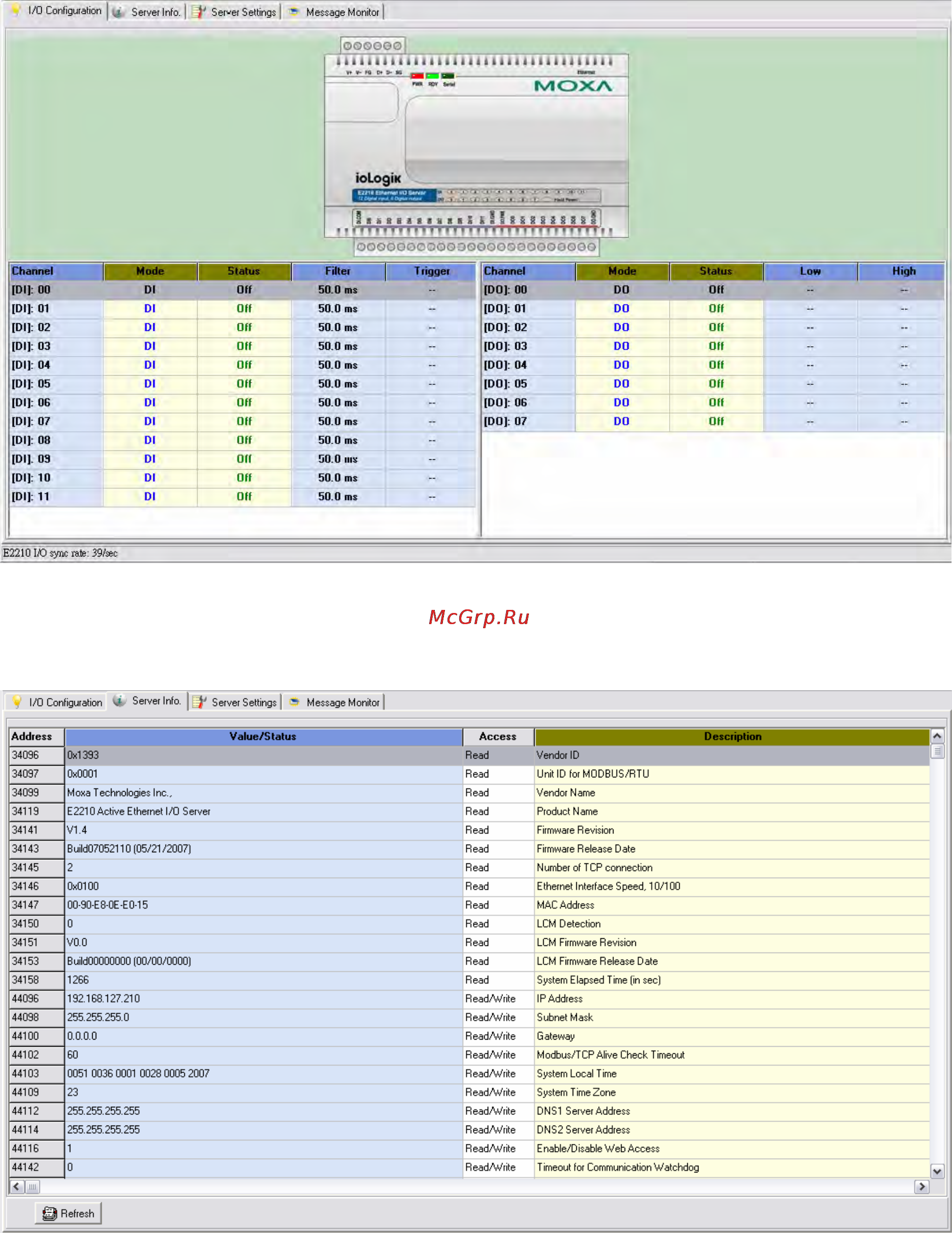Click Address column header
This screenshot has height=1233, width=952.
coord(36,736)
